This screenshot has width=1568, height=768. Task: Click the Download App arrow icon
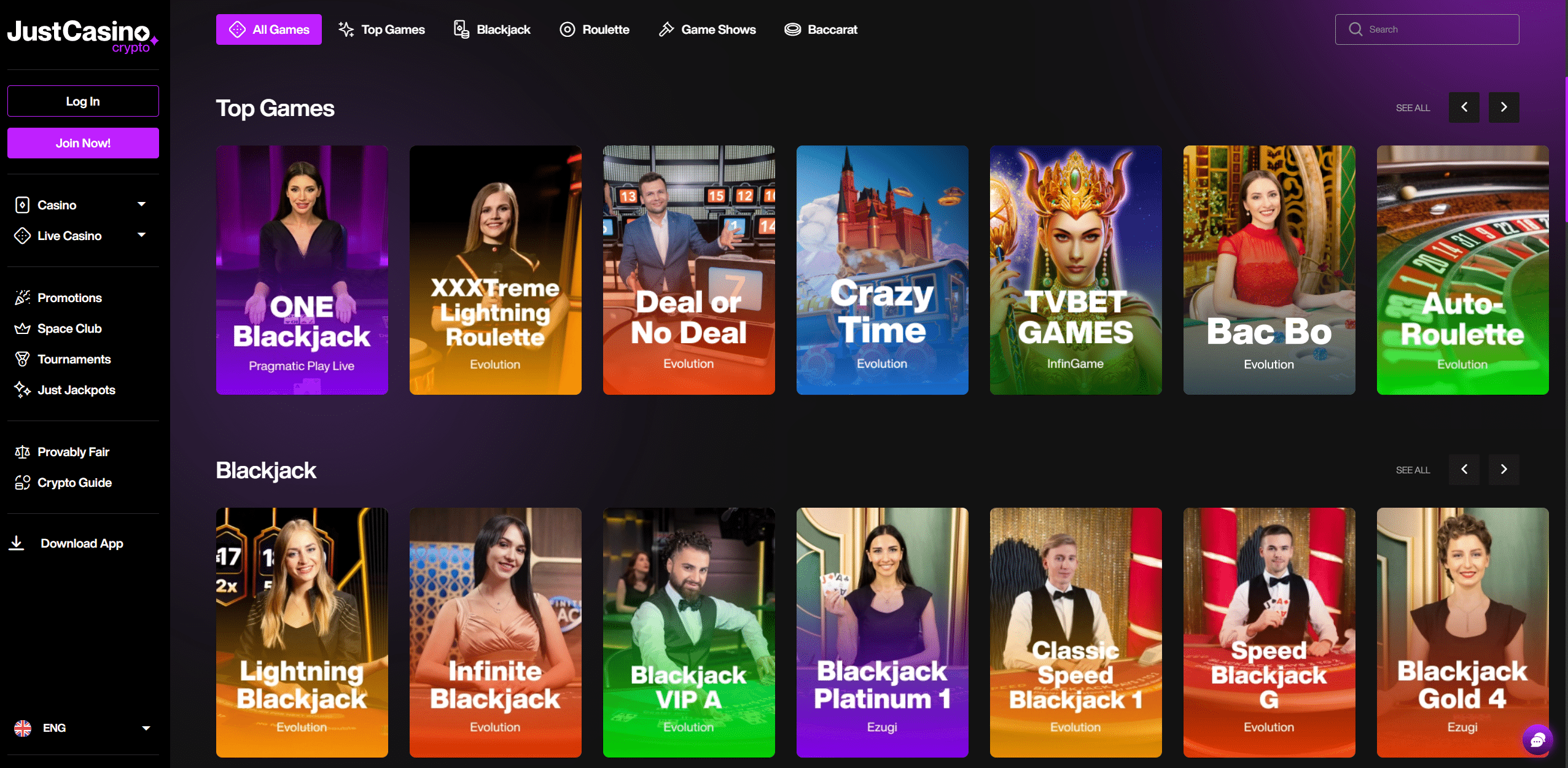tap(17, 543)
